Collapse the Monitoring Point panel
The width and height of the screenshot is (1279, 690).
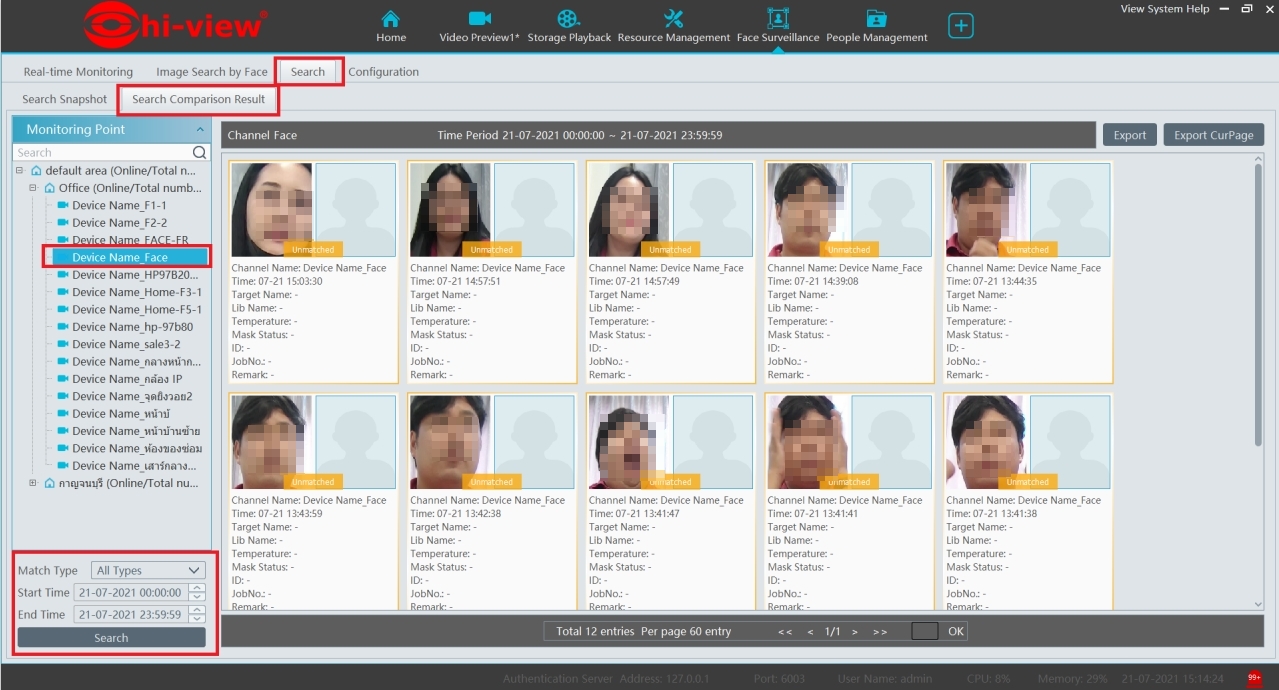200,130
